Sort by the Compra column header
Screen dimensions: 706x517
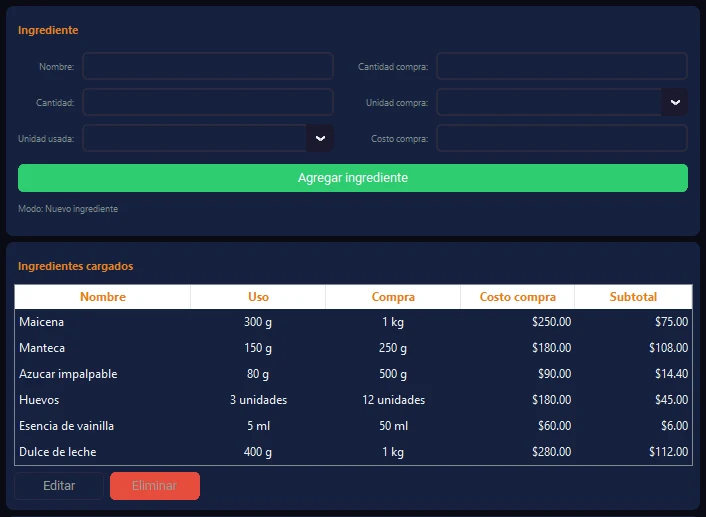pos(393,297)
